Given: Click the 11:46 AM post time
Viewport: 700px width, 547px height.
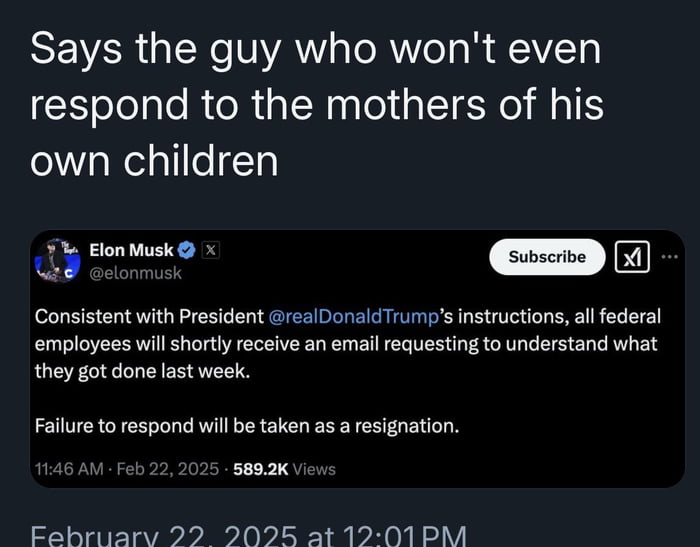Looking at the screenshot, I should 69,468.
